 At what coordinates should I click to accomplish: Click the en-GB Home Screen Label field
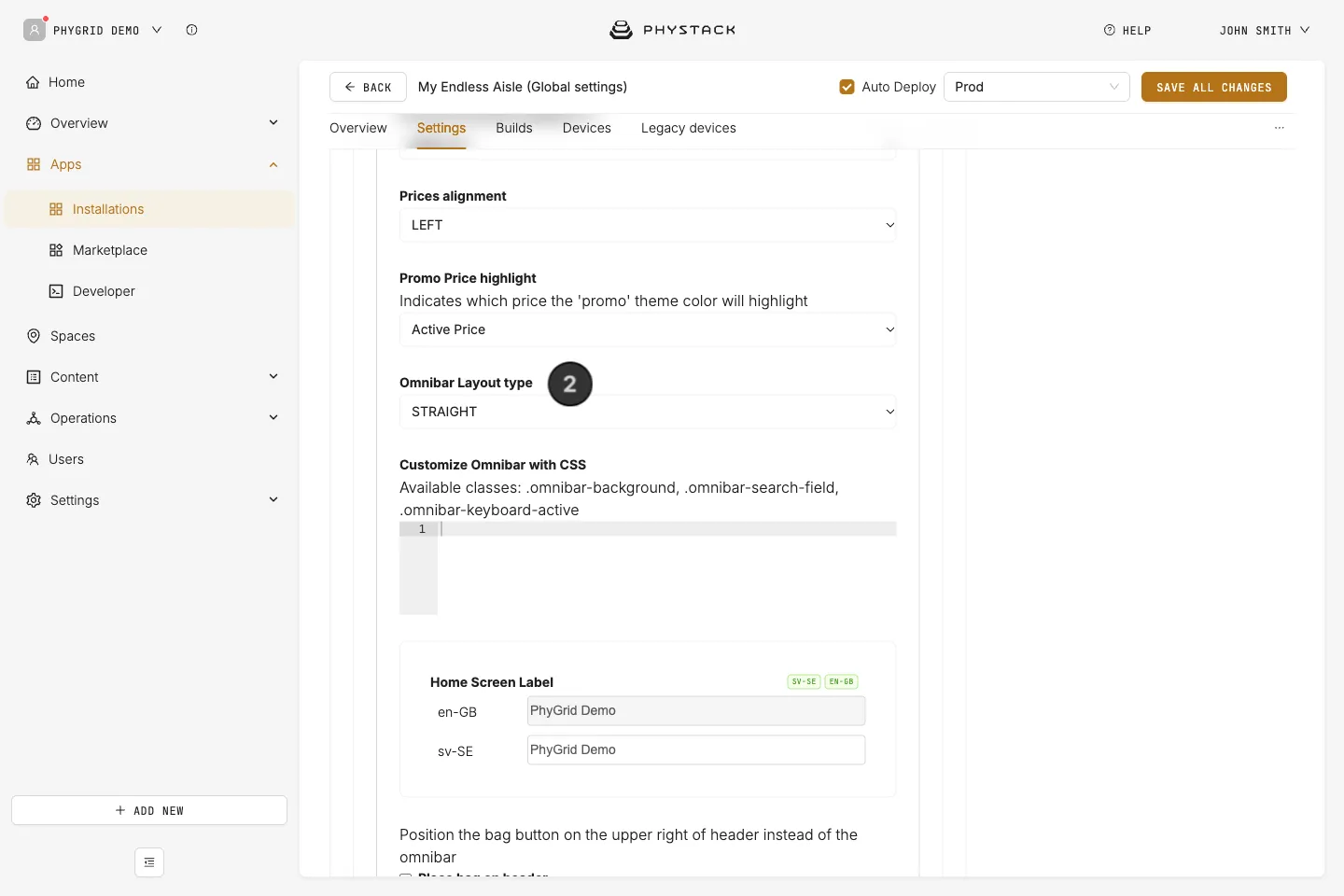point(696,710)
